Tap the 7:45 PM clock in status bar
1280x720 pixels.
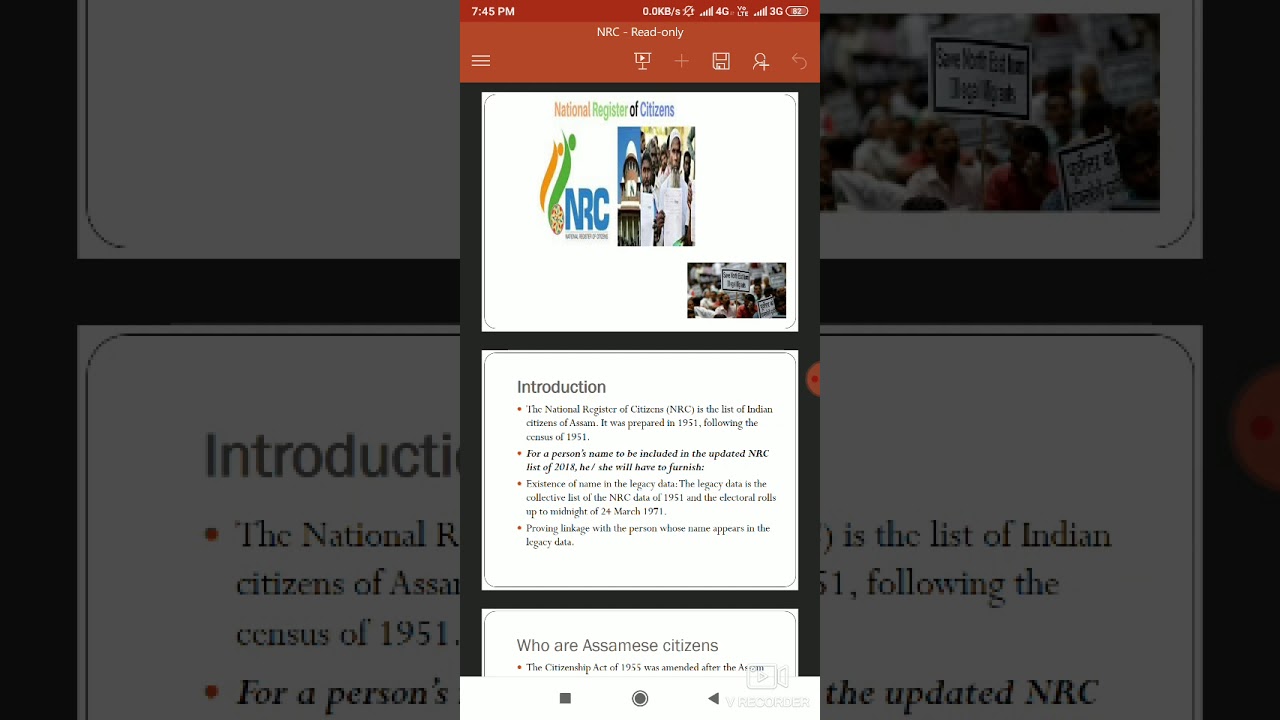(493, 11)
